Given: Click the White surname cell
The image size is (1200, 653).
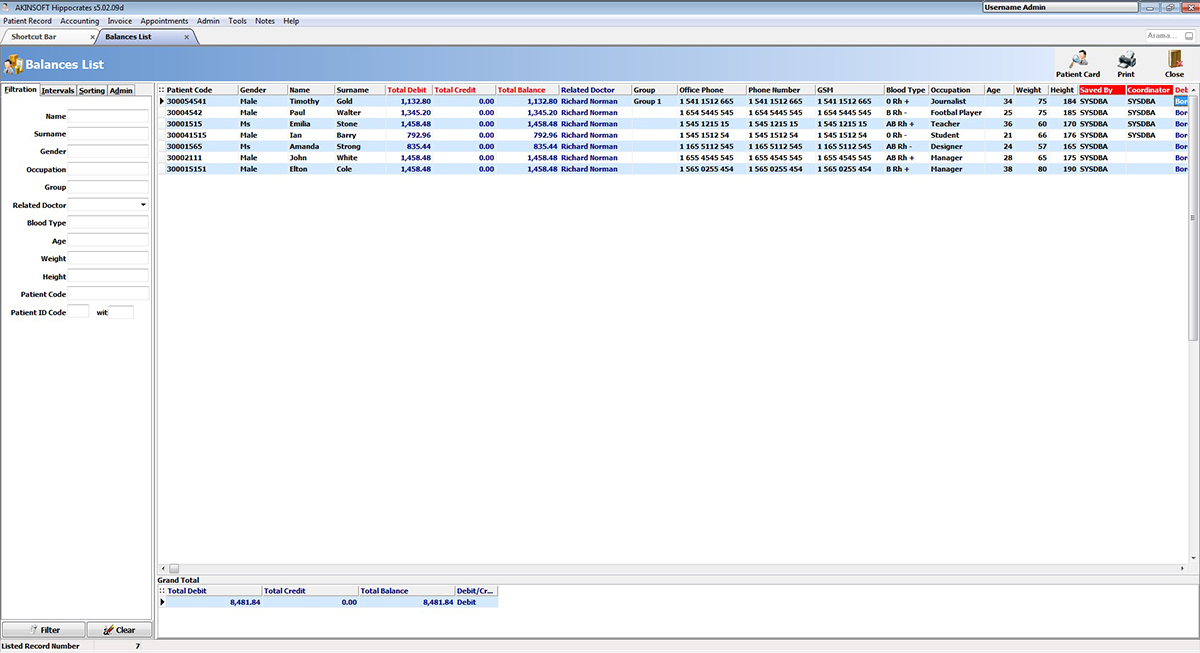Looking at the screenshot, I should 360,158.
